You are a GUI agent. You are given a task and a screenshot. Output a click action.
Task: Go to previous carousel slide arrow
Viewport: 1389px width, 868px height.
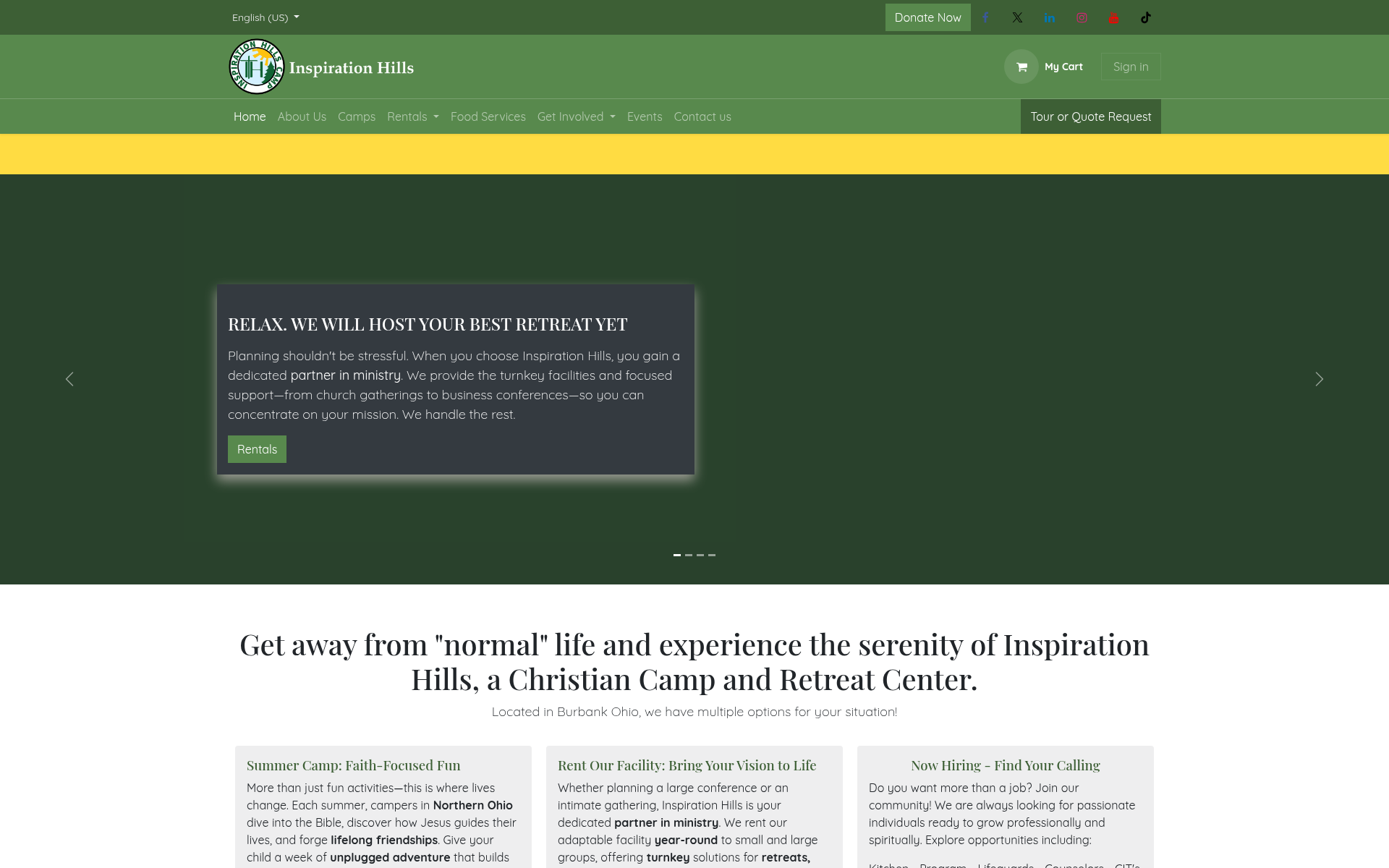click(69, 379)
